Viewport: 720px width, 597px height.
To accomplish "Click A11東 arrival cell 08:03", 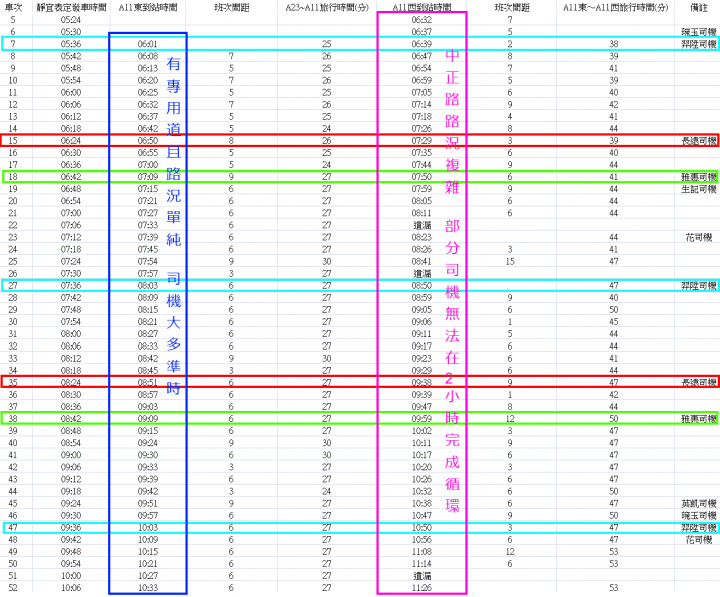I will click(x=147, y=286).
